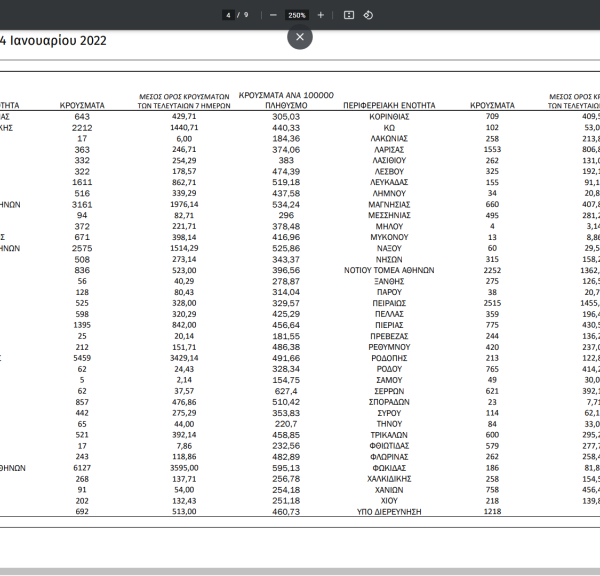Select the 'ΡΕΘΥΜΝΟΥ' region name
The width and height of the screenshot is (600, 576).
click(x=389, y=347)
